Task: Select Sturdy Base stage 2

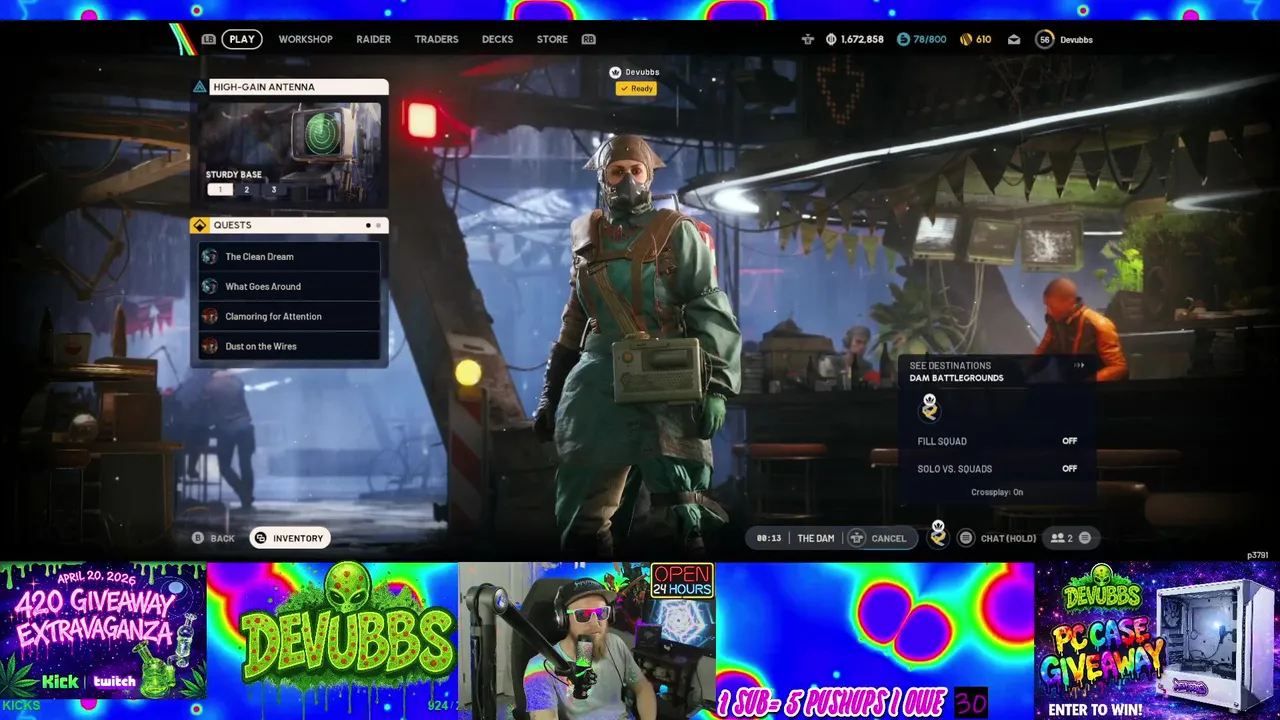Action: point(247,189)
